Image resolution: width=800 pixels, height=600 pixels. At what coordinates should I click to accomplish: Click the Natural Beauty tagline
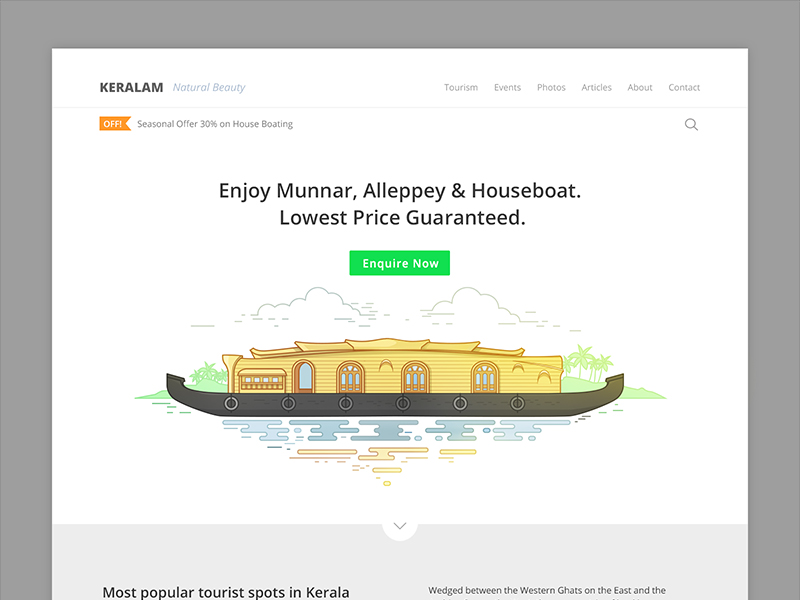tap(209, 88)
